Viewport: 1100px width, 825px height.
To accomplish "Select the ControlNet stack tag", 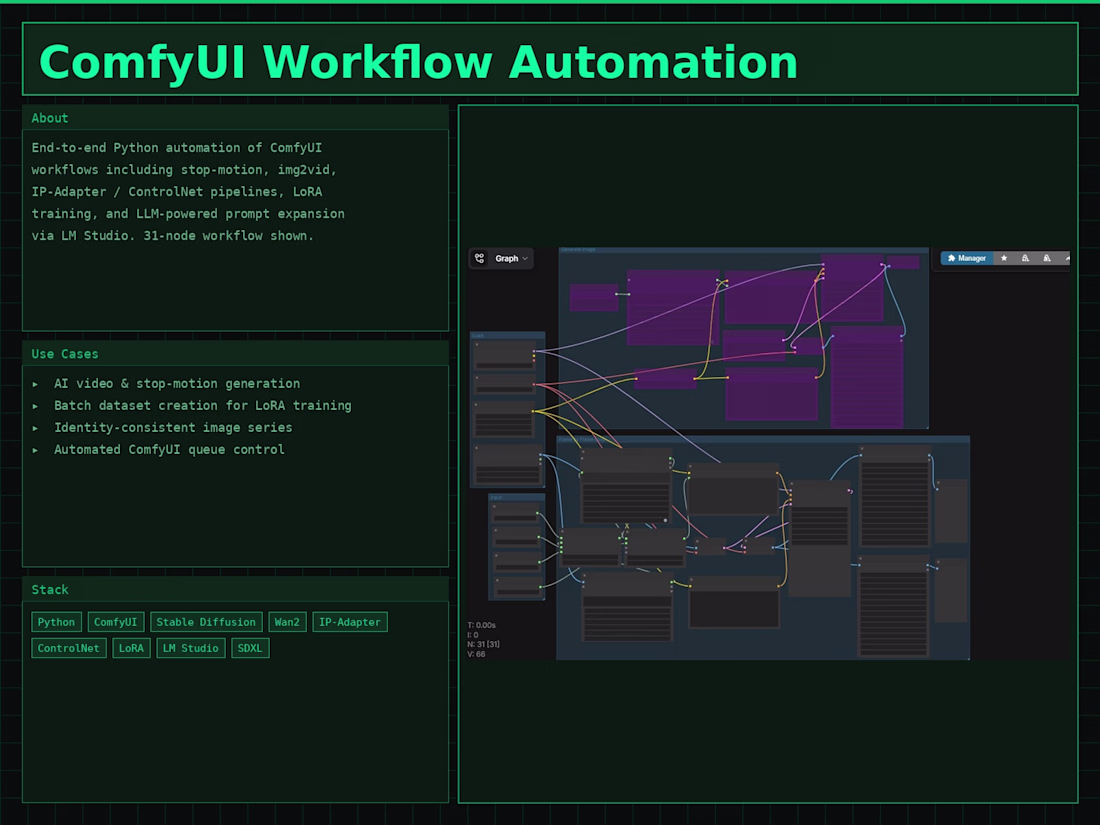I will [69, 648].
